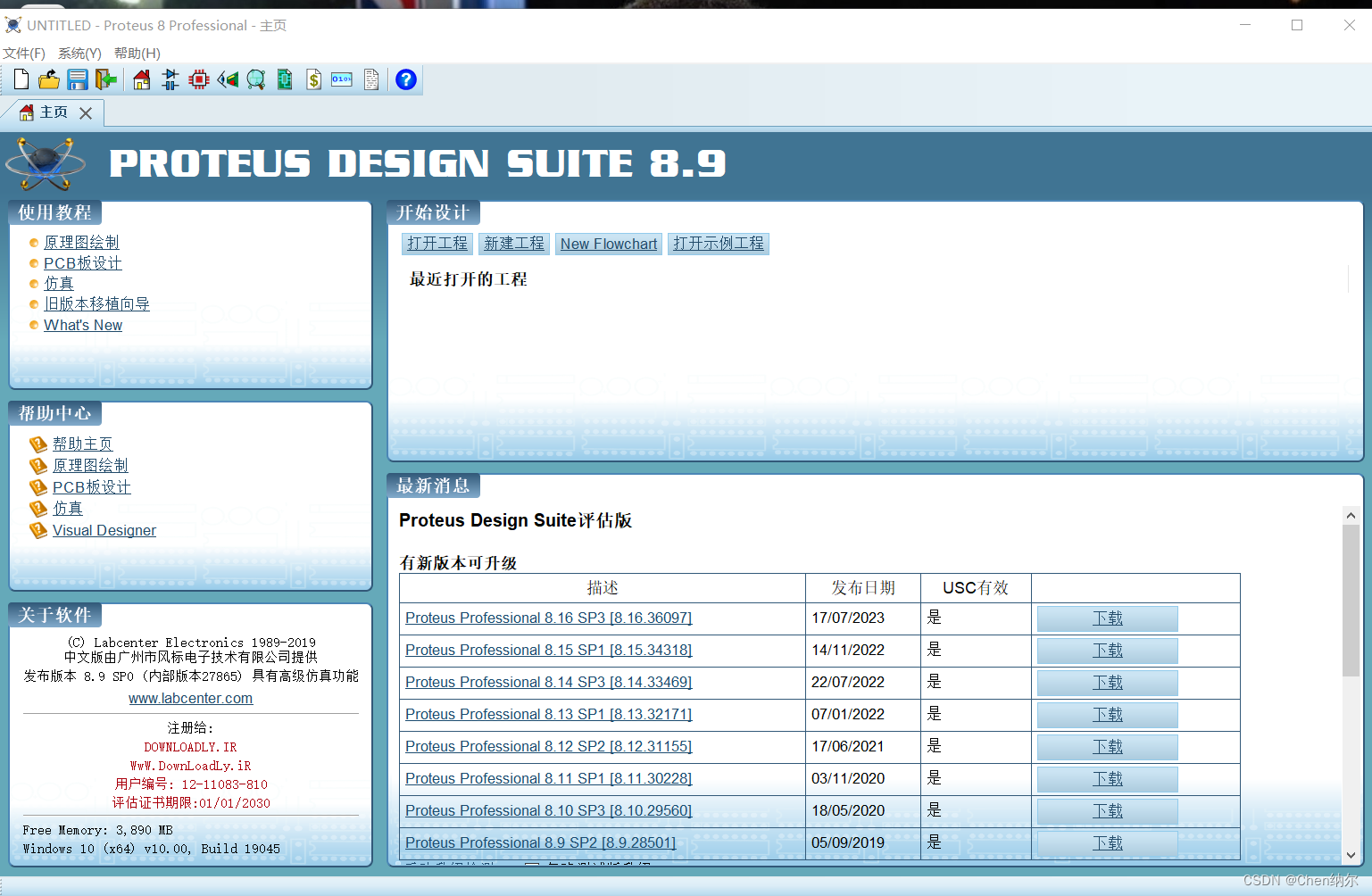Click 下载 button for version 8.16 SP3

[x=1108, y=618]
